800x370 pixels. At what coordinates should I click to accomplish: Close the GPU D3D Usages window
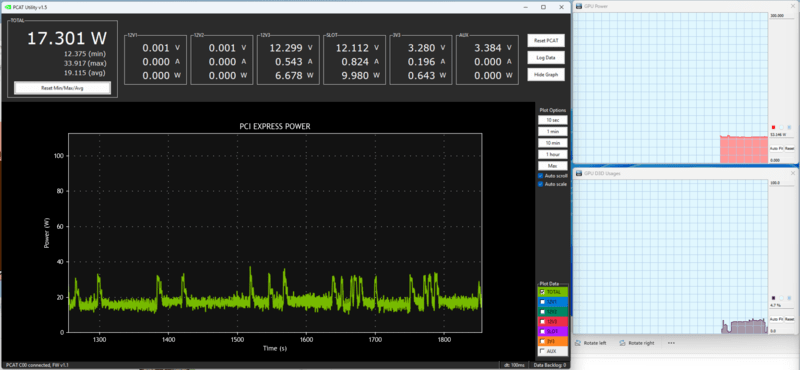click(792, 173)
